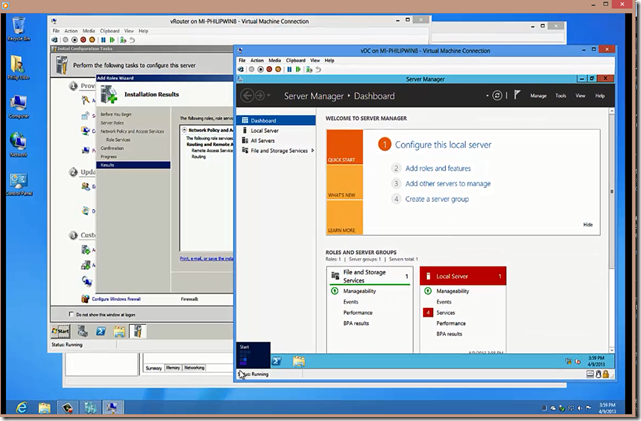Open Server Manager icon in vRouter taskbar
Screen dimensions: 641x421
click(x=83, y=331)
